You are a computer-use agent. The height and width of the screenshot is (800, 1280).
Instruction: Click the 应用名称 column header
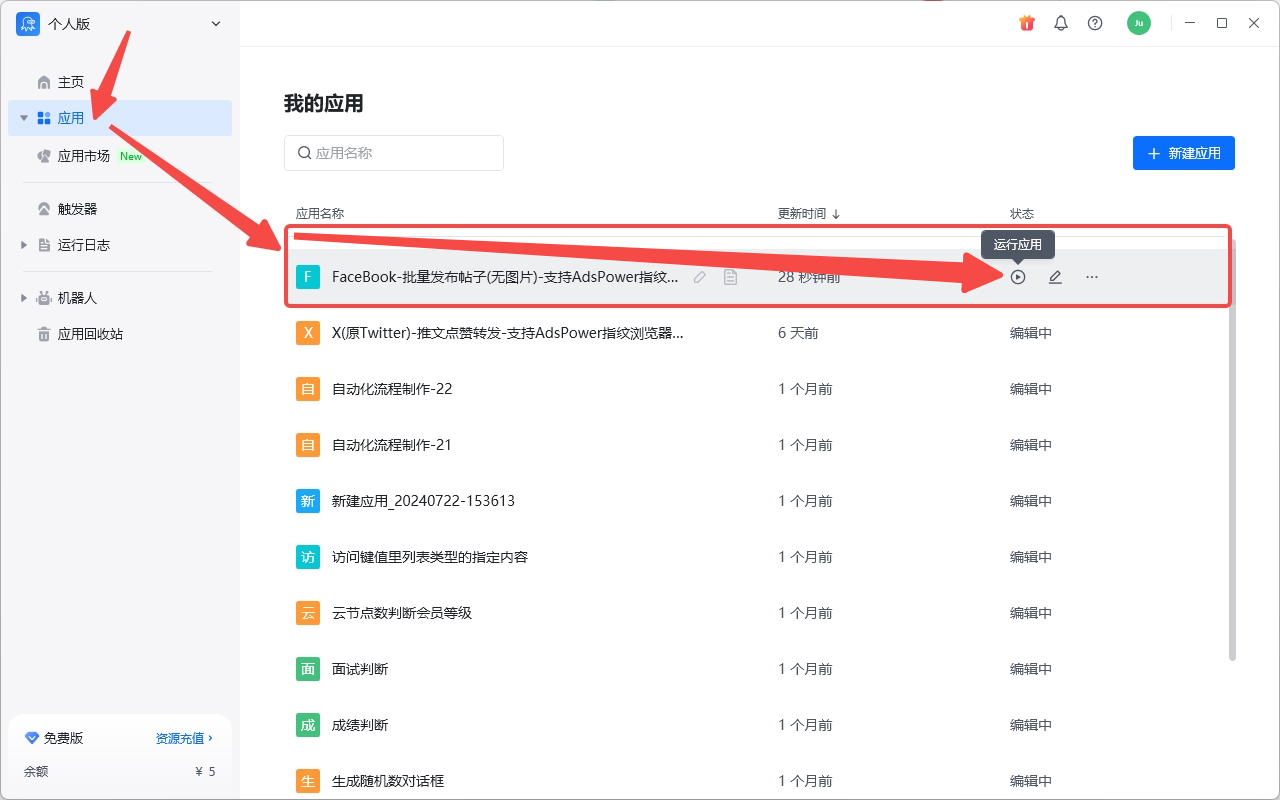point(320,214)
